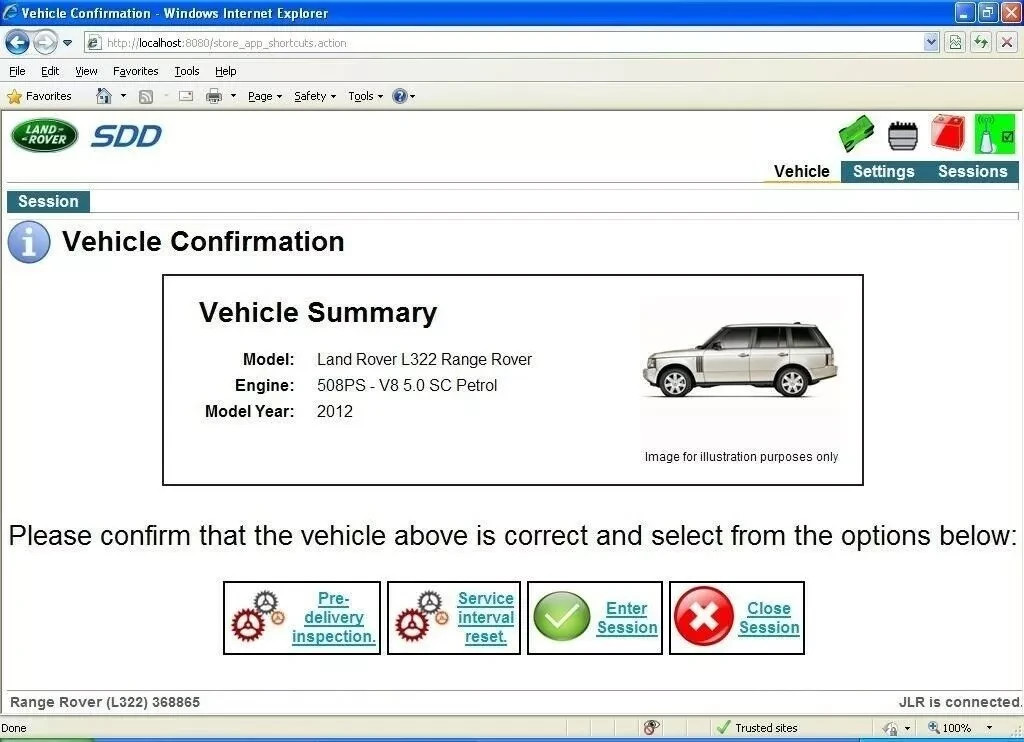The height and width of the screenshot is (742, 1024).
Task: Open the zoom level 100% dropdown
Action: (x=989, y=728)
